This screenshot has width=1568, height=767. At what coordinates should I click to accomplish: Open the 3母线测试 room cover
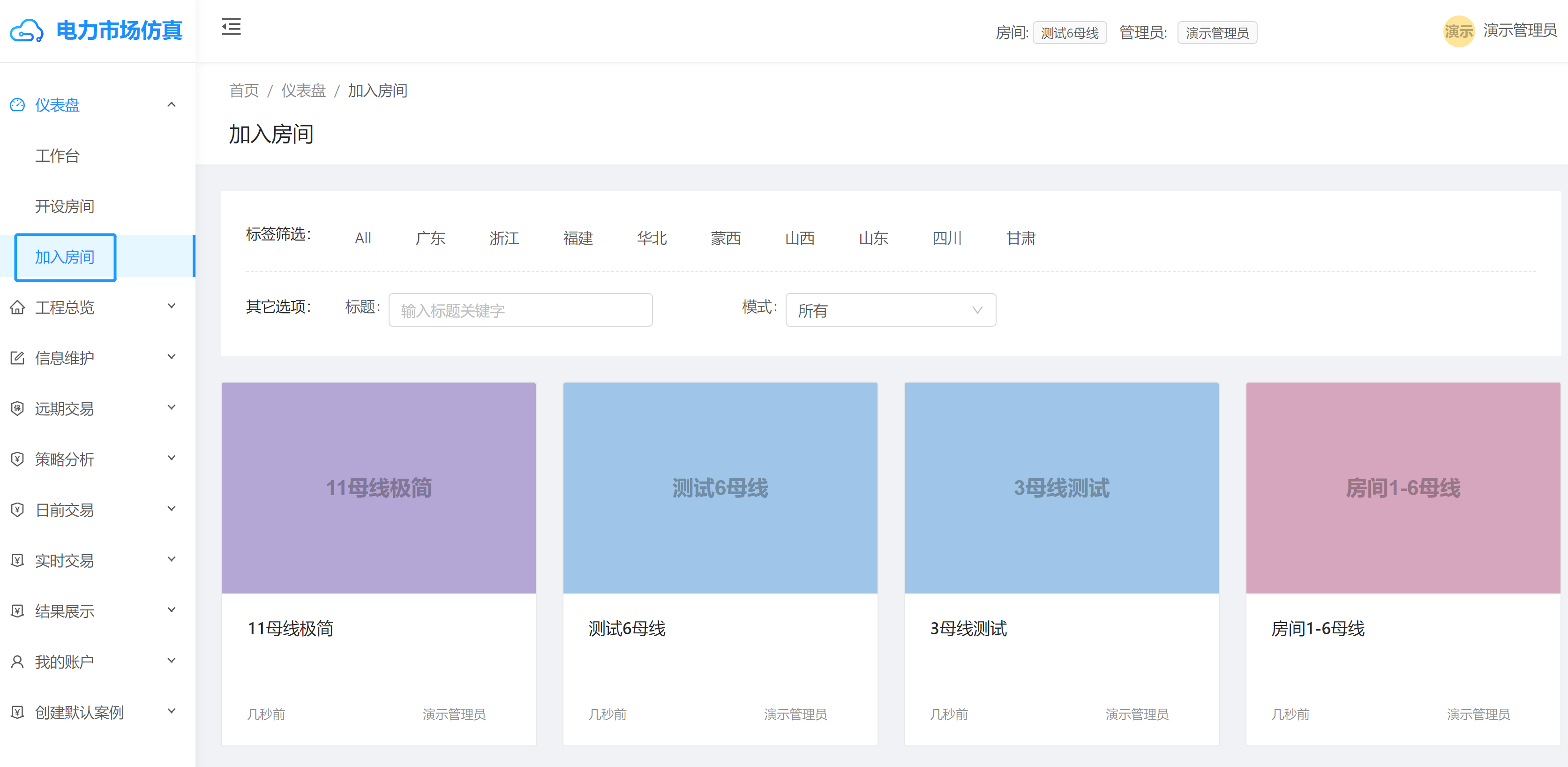[x=1062, y=488]
